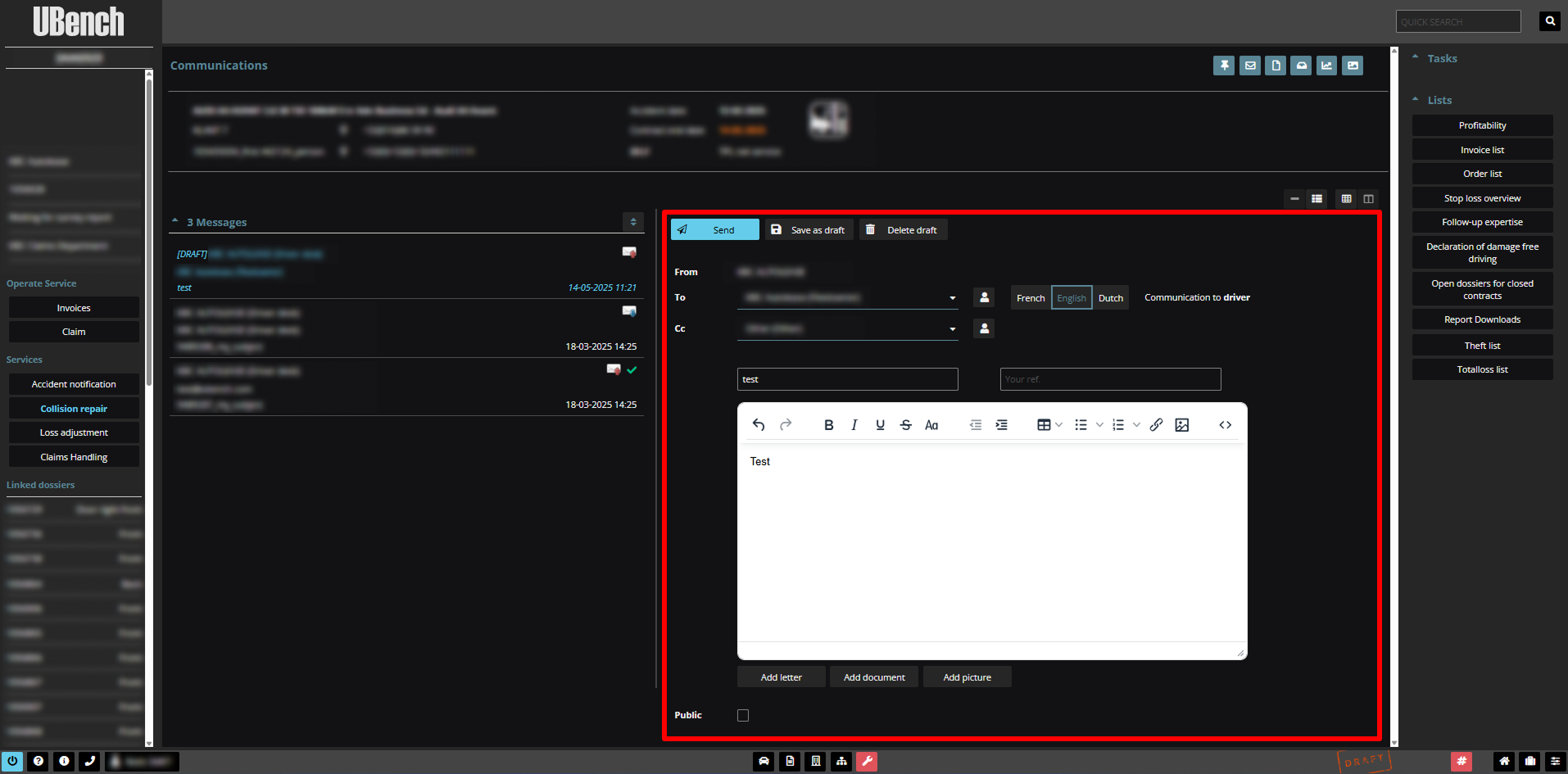Image resolution: width=1568 pixels, height=774 pixels.
Task: Switch communication language to Dutch
Action: pyautogui.click(x=1110, y=298)
